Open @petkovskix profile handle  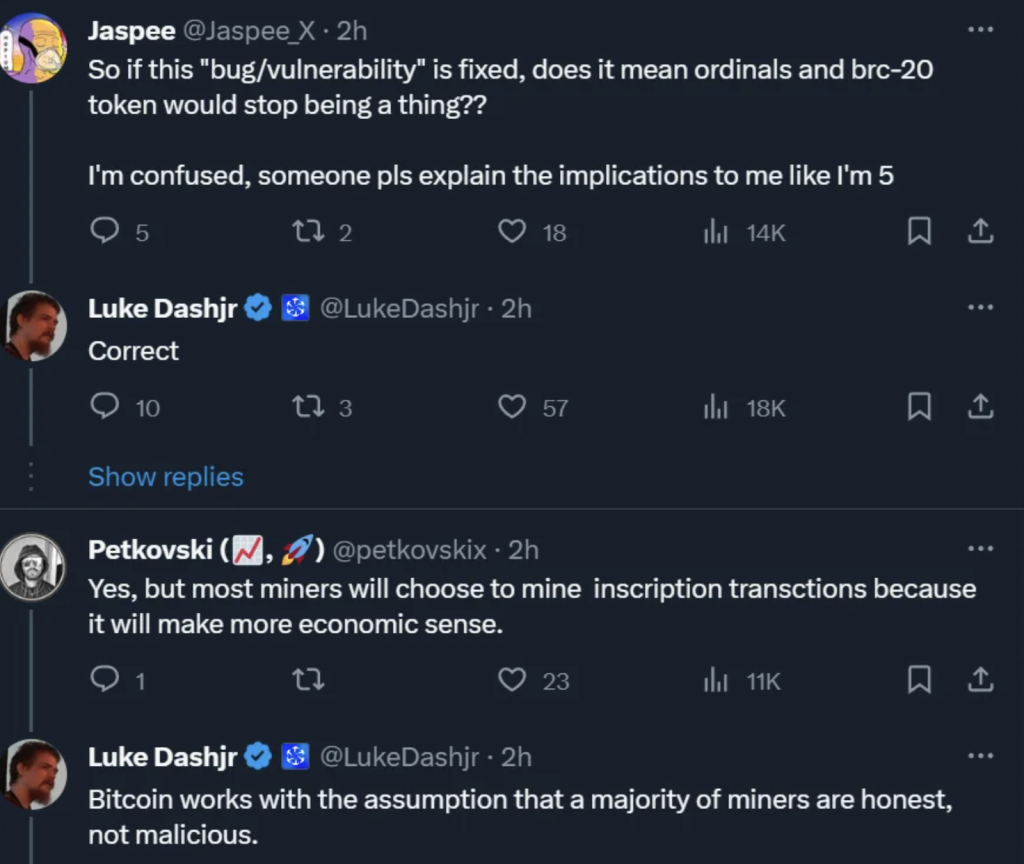click(x=409, y=550)
